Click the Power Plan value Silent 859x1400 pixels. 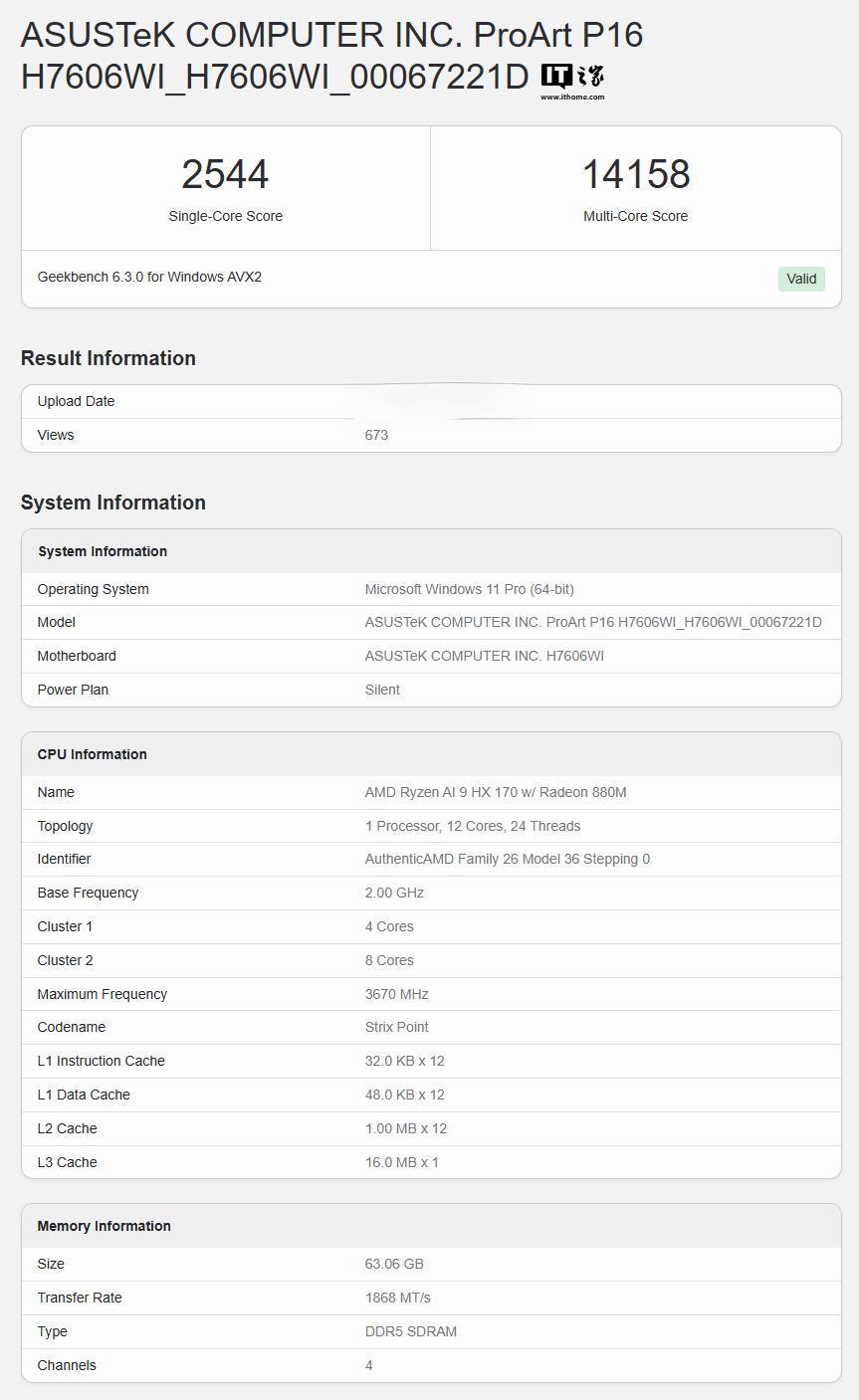[x=382, y=690]
